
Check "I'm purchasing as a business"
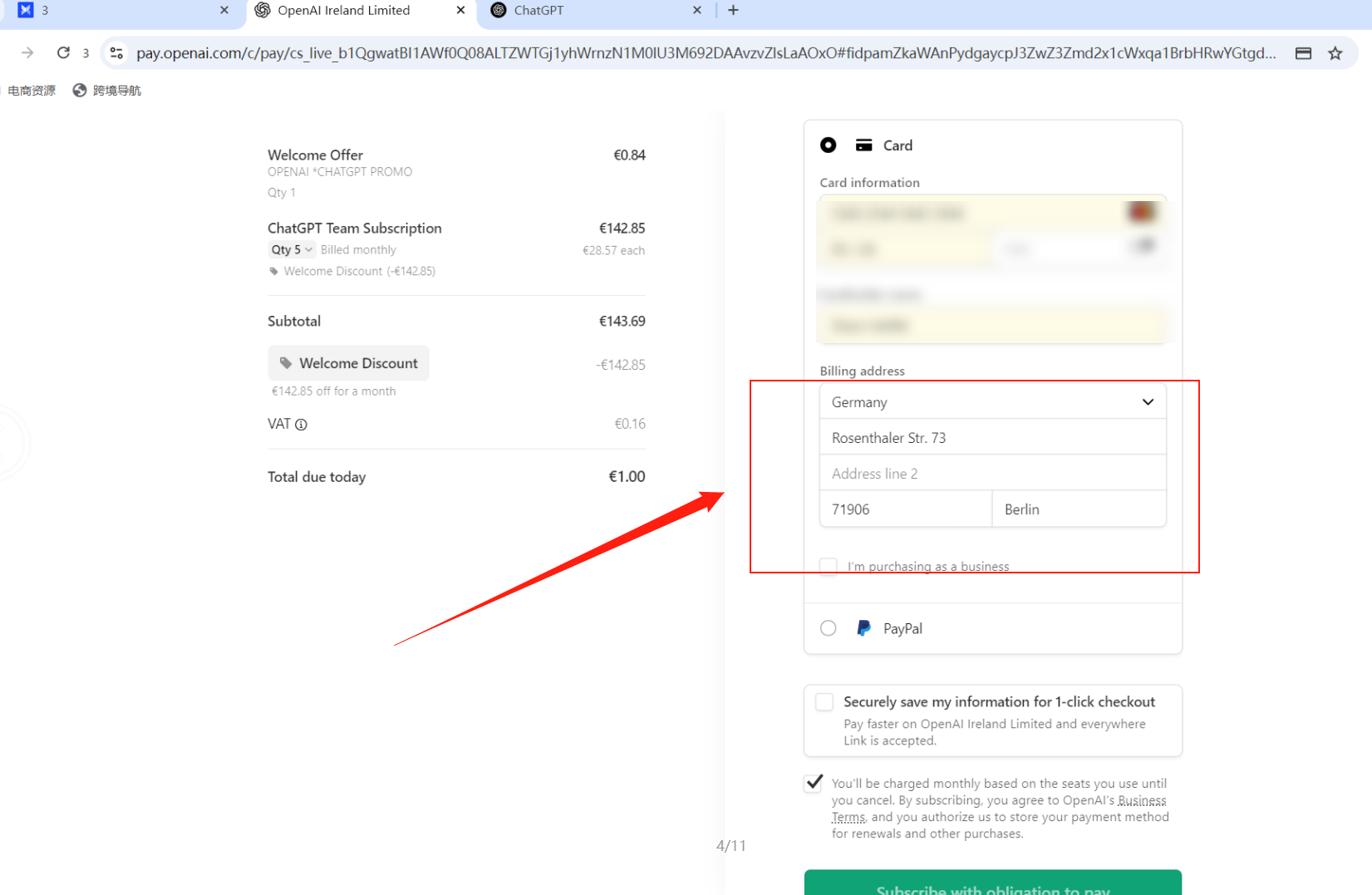point(829,566)
